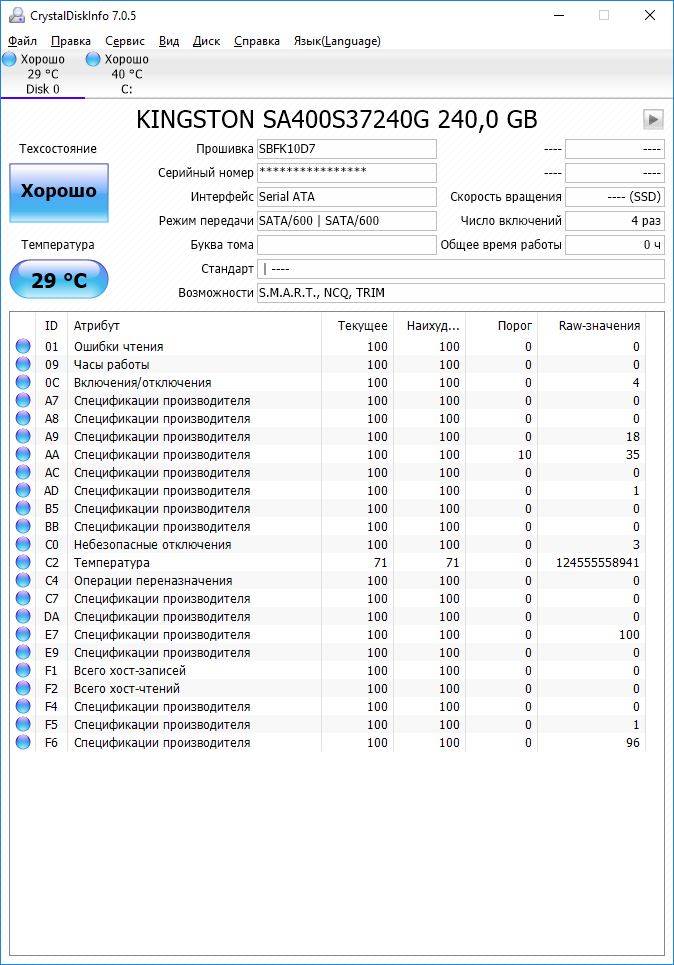This screenshot has width=674, height=965.
Task: Click the empty Буква тома field
Action: 347,245
